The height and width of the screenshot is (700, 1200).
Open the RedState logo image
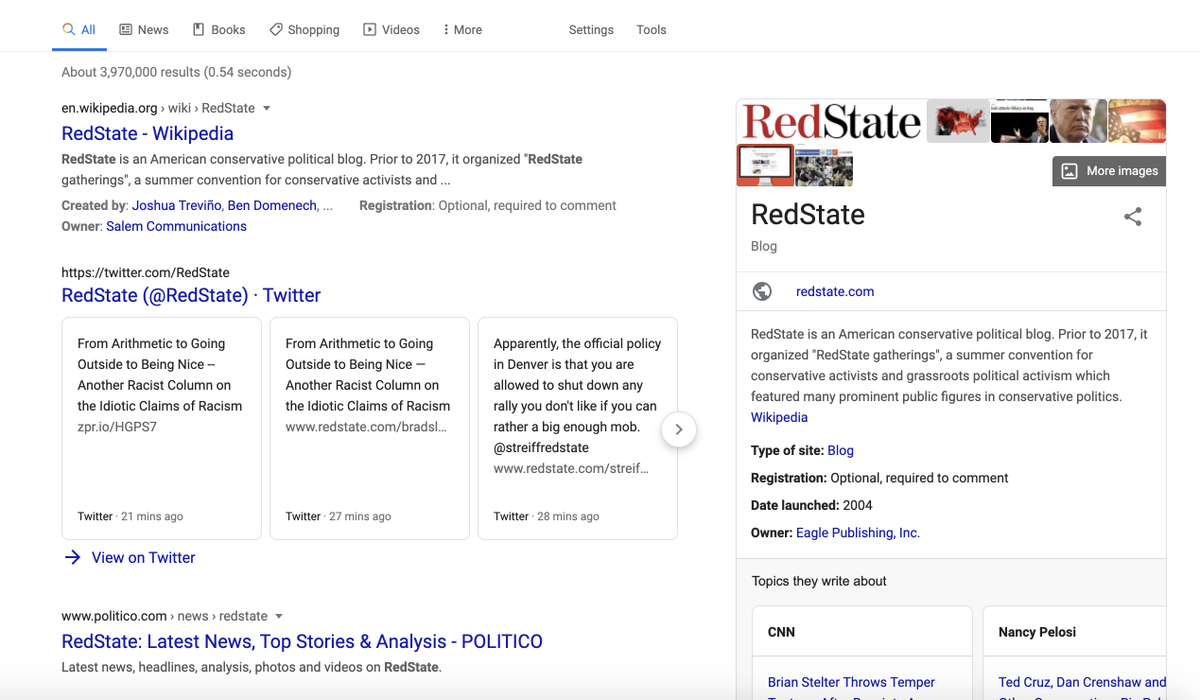point(831,121)
